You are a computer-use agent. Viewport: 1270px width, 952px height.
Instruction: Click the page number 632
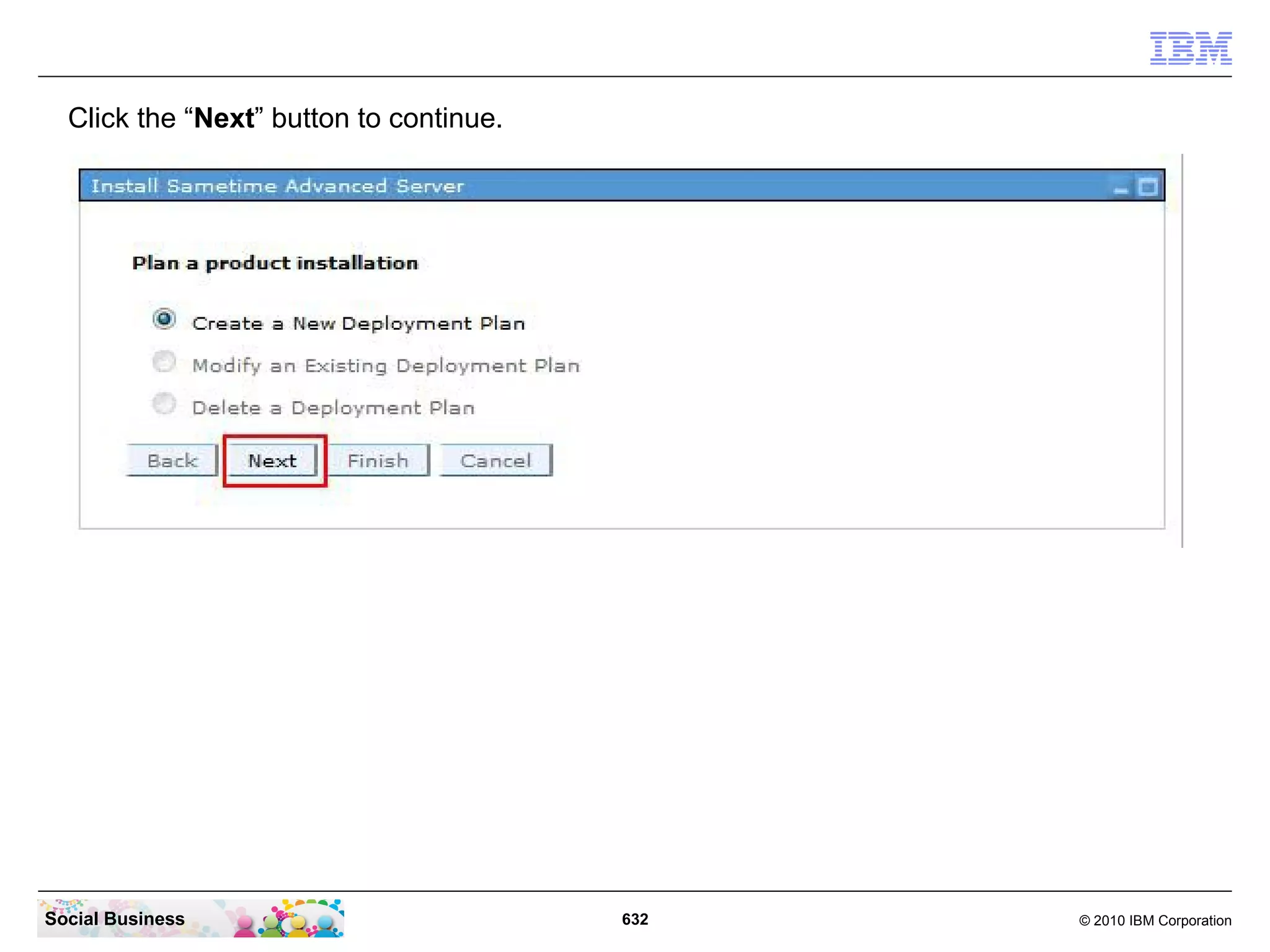(635, 919)
